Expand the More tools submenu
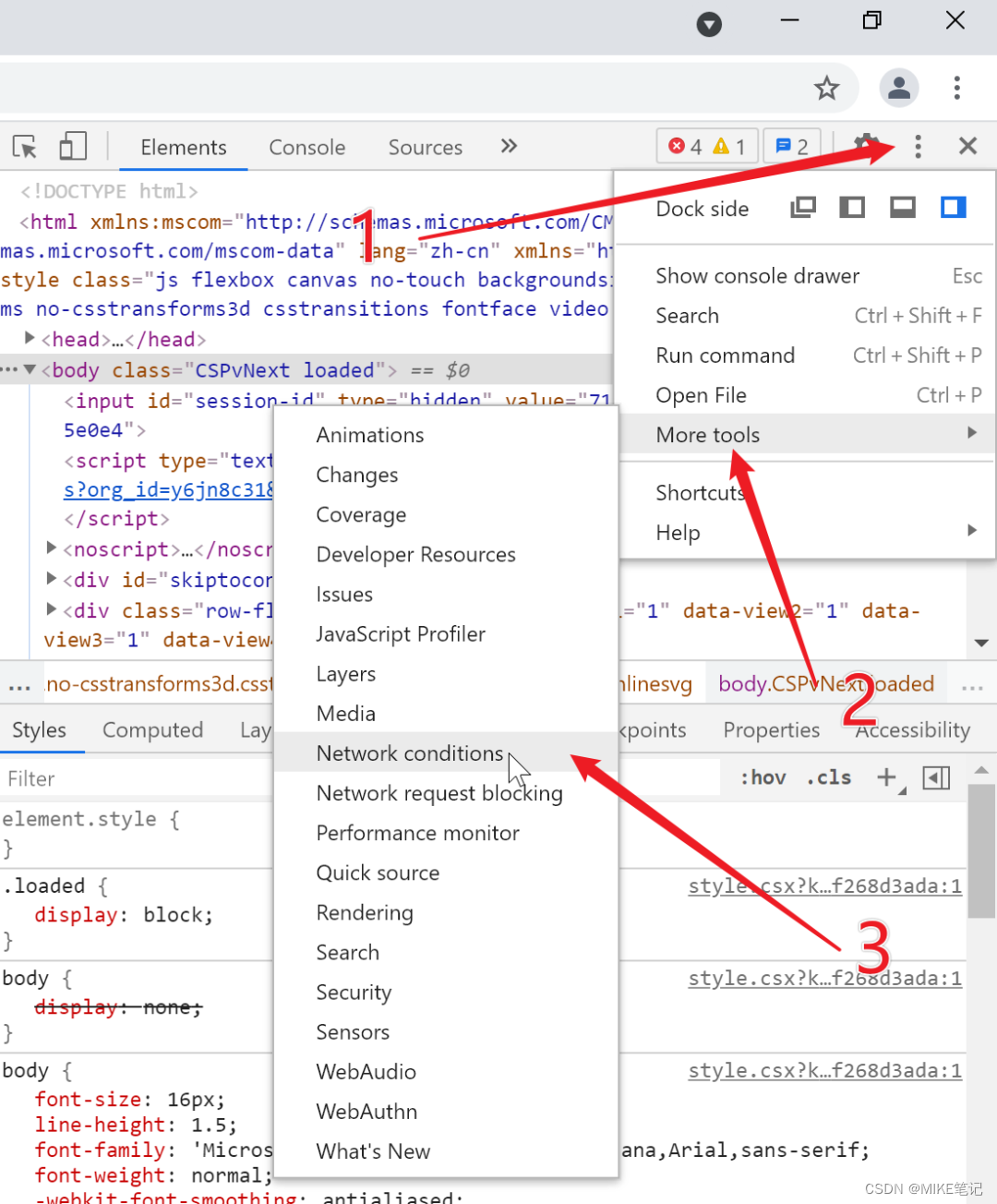This screenshot has width=997, height=1204. coord(805,435)
